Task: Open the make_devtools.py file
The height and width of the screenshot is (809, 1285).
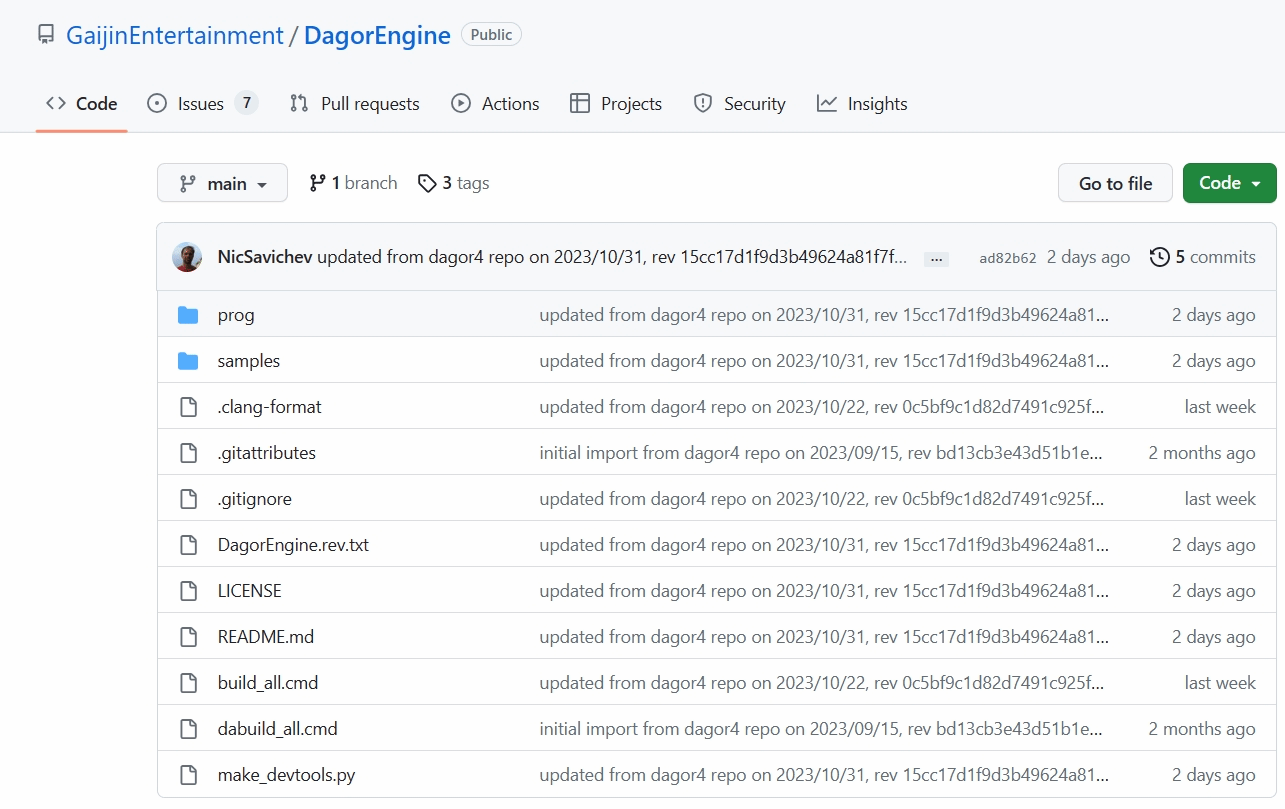Action: pyautogui.click(x=286, y=775)
